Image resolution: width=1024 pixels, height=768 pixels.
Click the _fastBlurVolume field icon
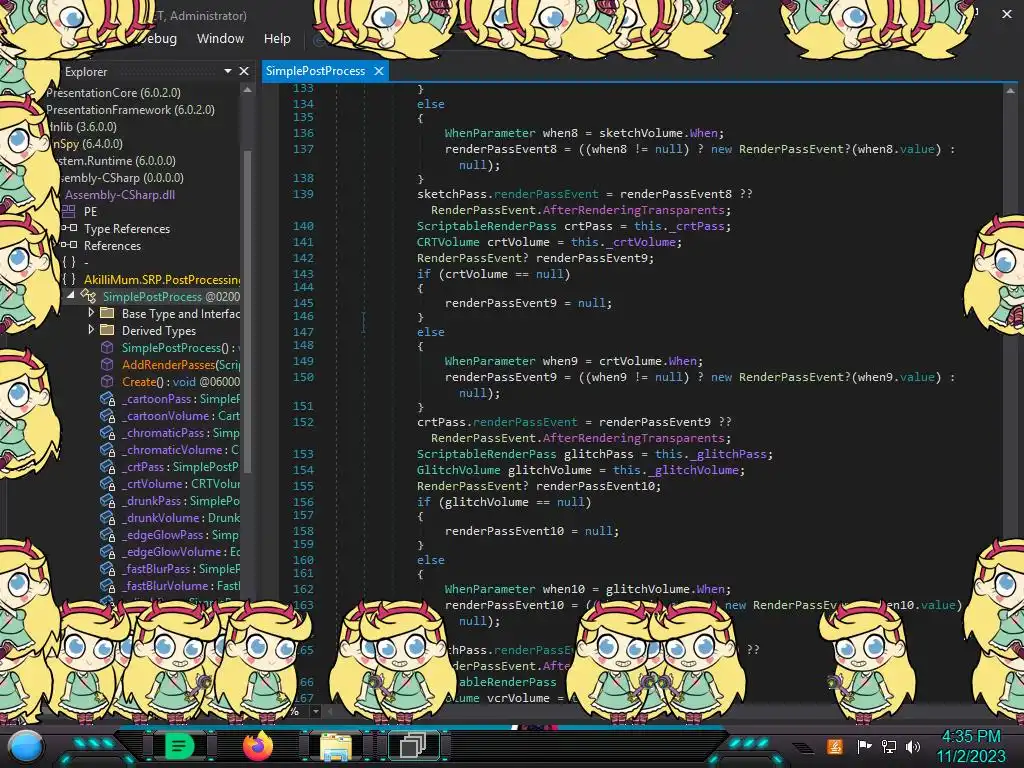pyautogui.click(x=107, y=585)
